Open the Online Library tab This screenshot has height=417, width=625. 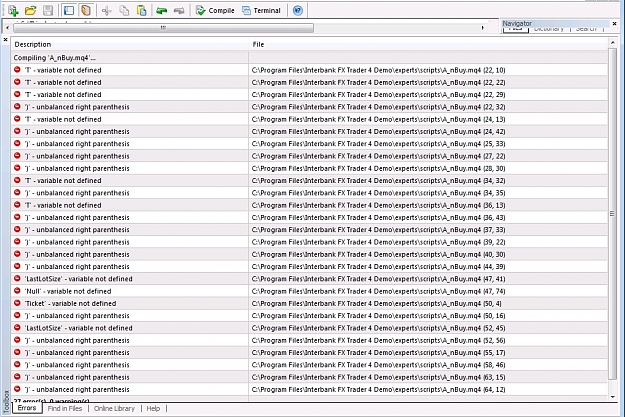coord(114,408)
